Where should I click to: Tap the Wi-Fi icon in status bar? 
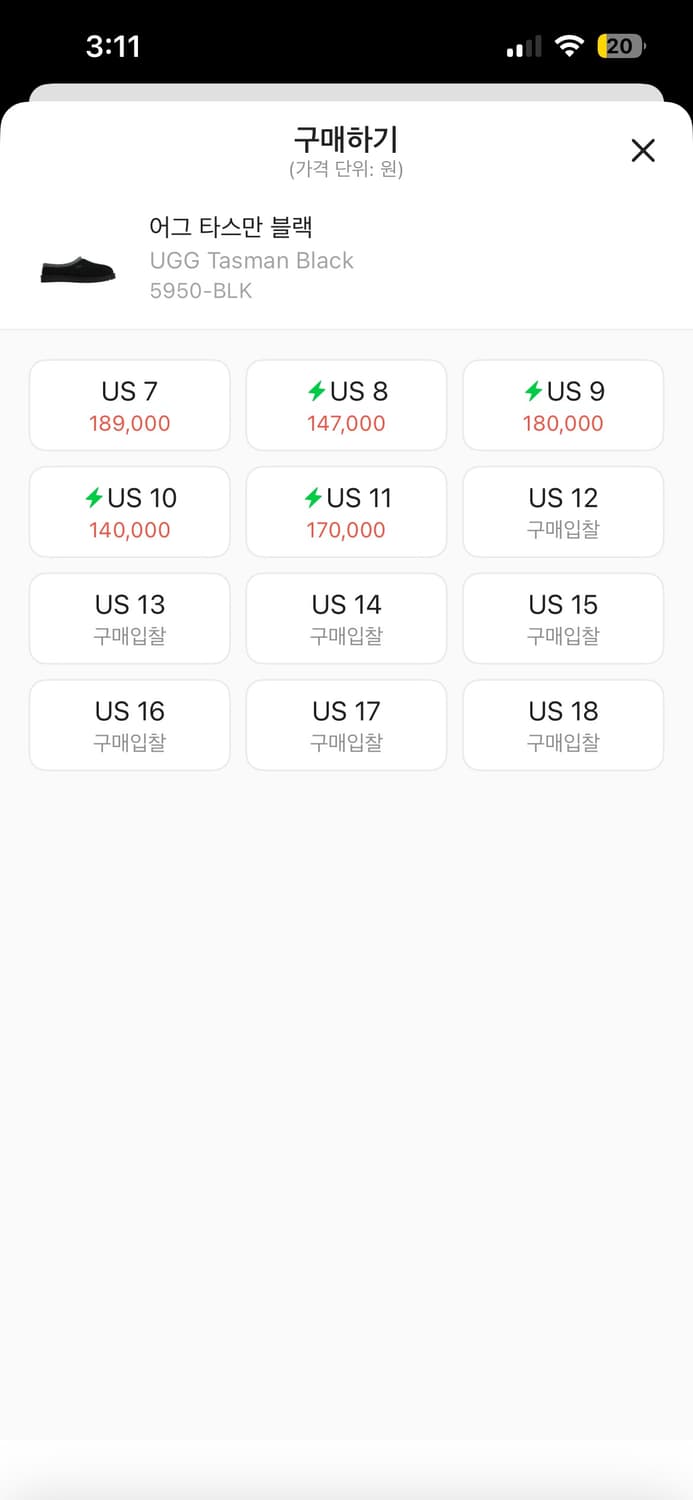(570, 46)
